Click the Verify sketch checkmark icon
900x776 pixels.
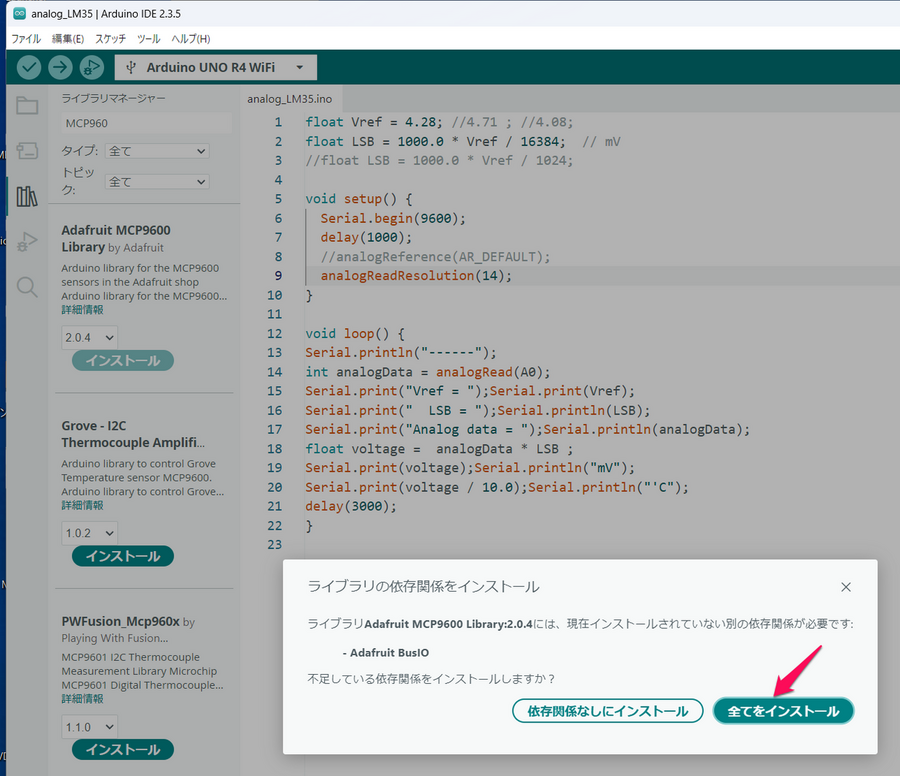click(x=29, y=68)
